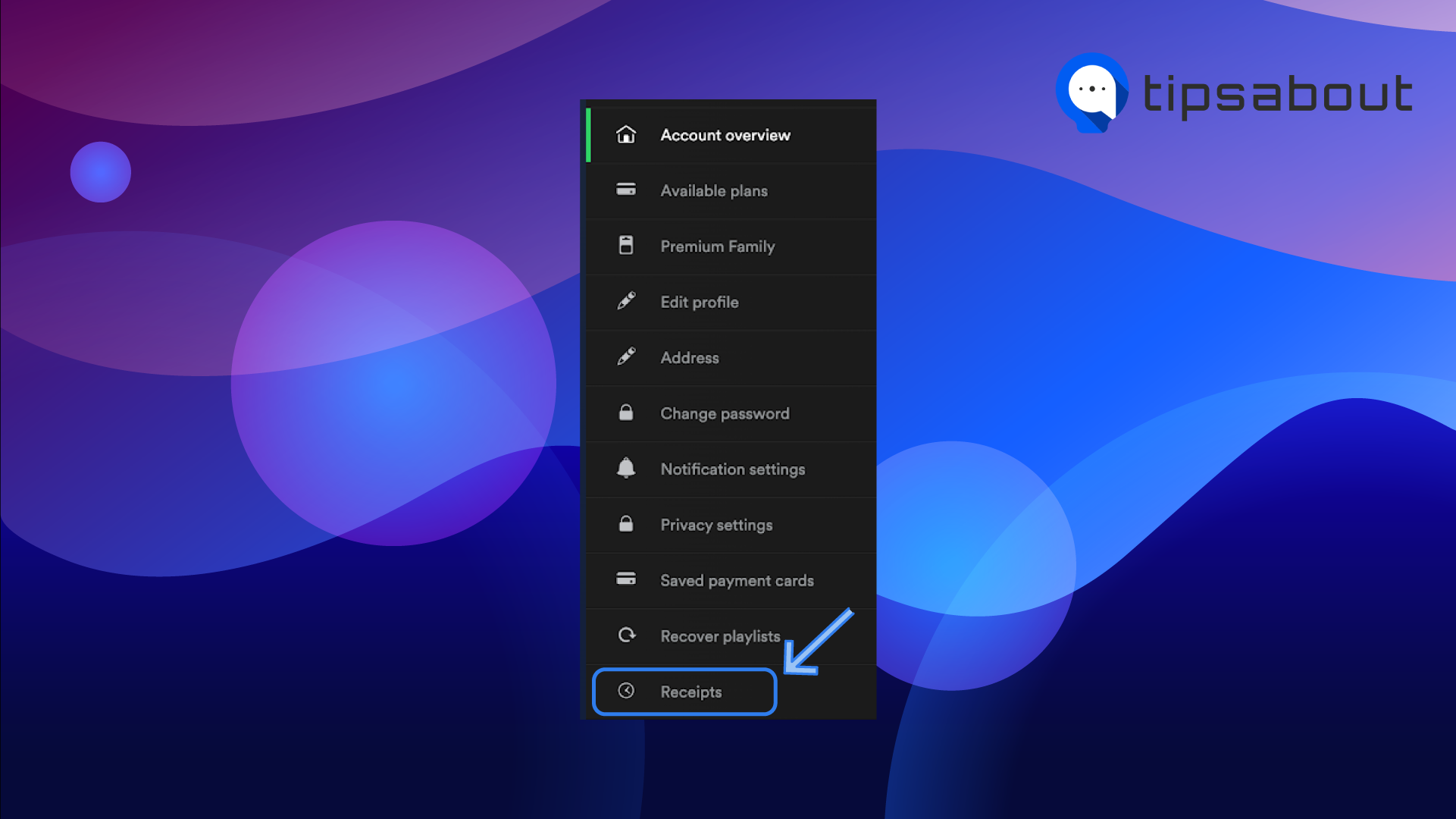1456x819 pixels.
Task: Toggle the Privacy settings visibility
Action: pyautogui.click(x=716, y=524)
